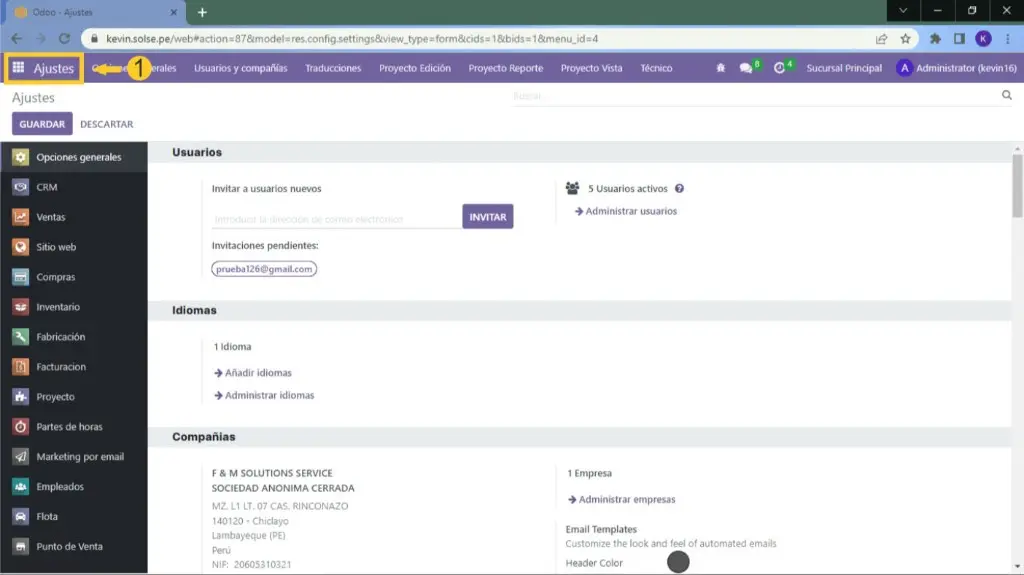Click the Inventario sidebar icon
Screen dimensions: 1024x575
tap(20, 307)
